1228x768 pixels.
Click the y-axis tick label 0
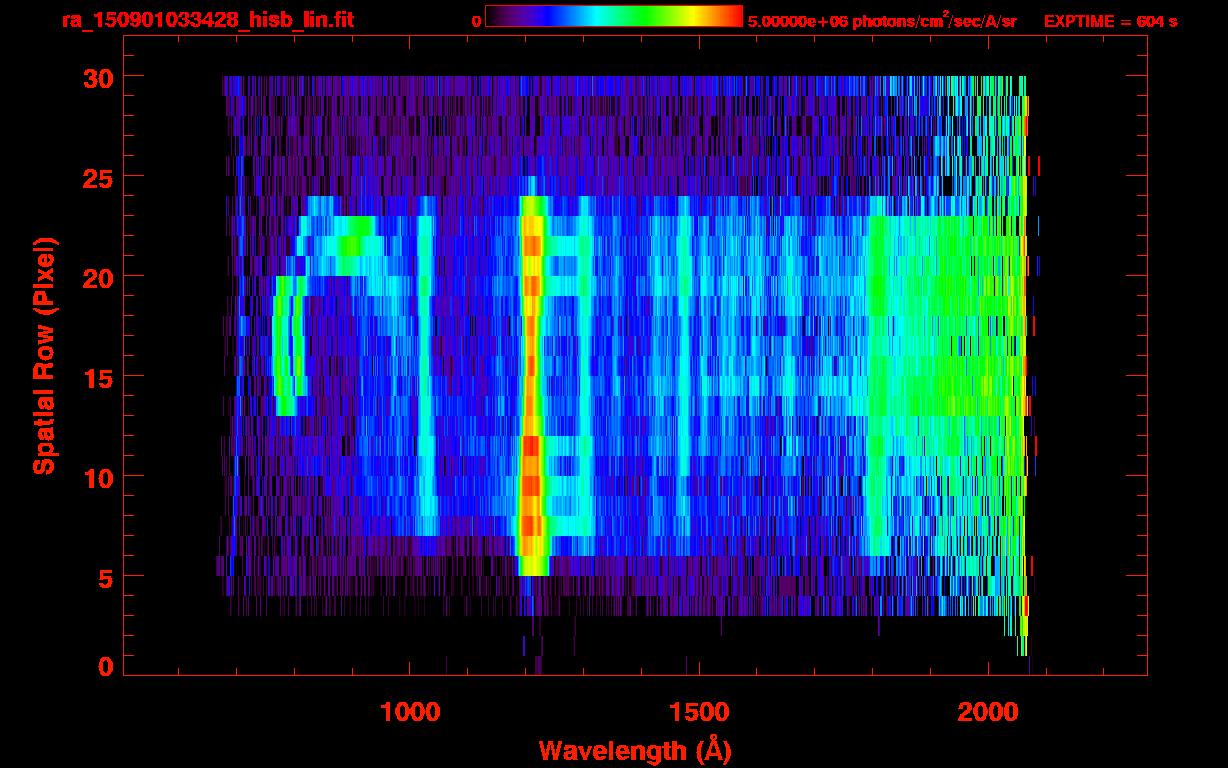105,666
